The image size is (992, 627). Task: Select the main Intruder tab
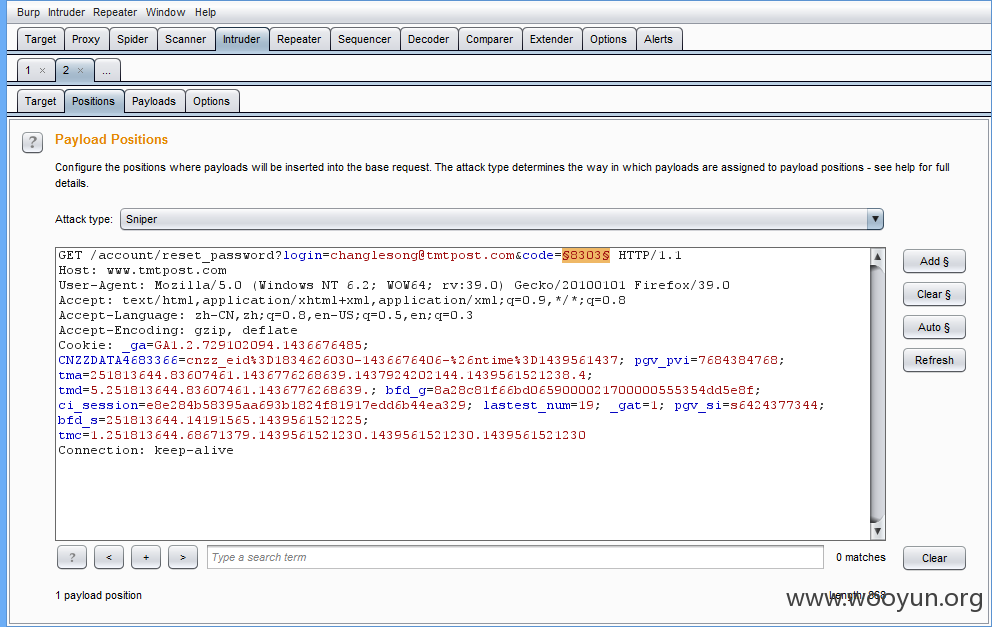click(x=242, y=39)
